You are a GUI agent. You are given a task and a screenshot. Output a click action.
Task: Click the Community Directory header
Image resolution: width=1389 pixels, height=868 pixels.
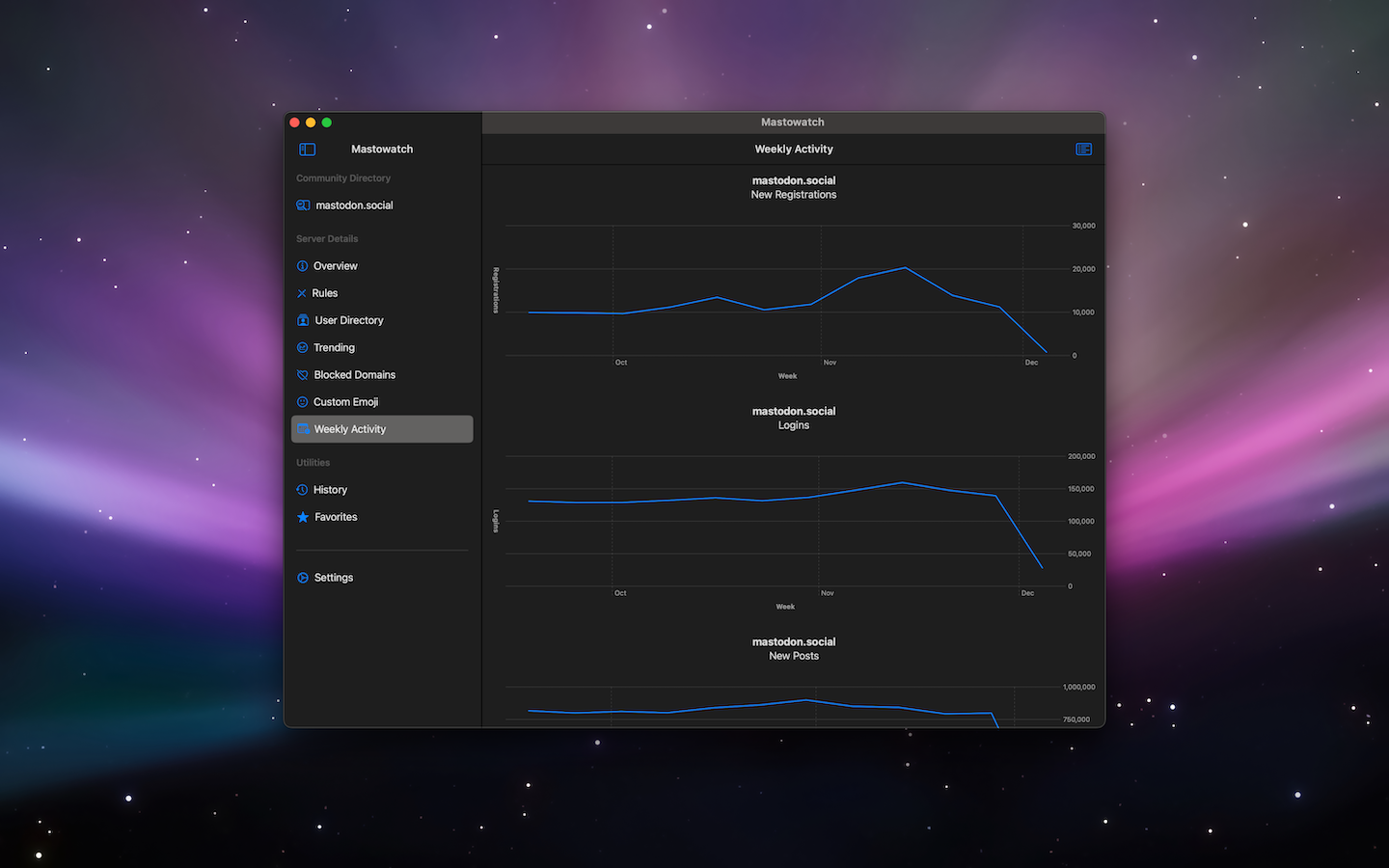tap(343, 178)
